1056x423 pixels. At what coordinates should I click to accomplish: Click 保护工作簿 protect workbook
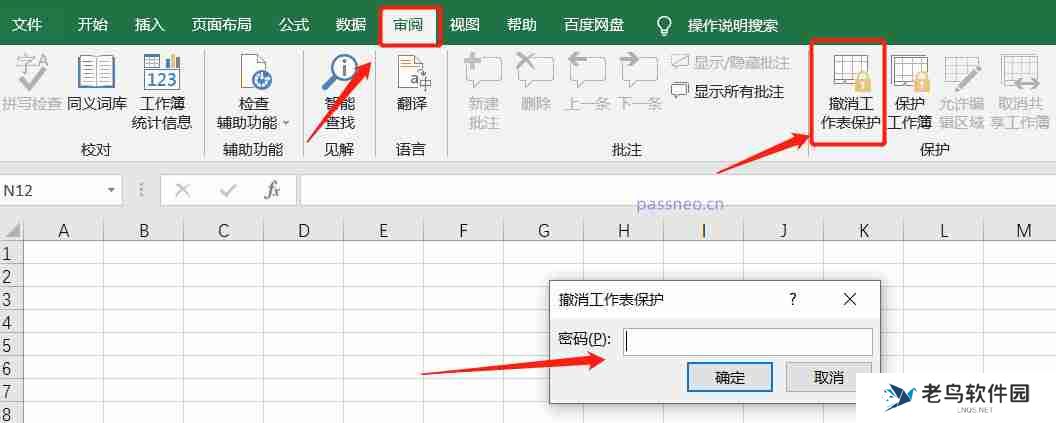tap(909, 92)
